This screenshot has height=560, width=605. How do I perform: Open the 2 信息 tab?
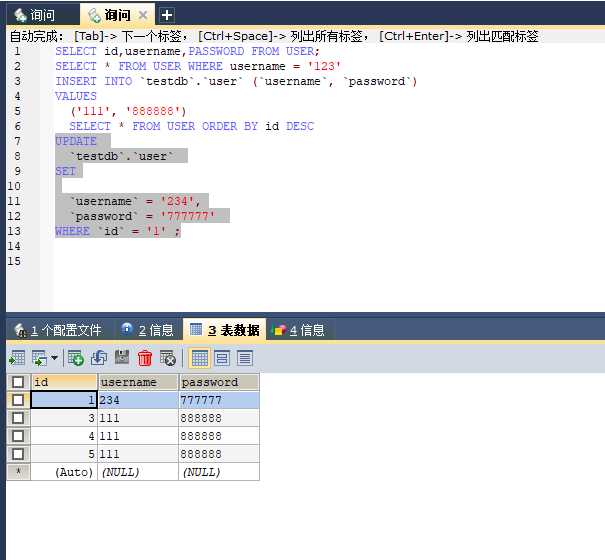tap(148, 330)
